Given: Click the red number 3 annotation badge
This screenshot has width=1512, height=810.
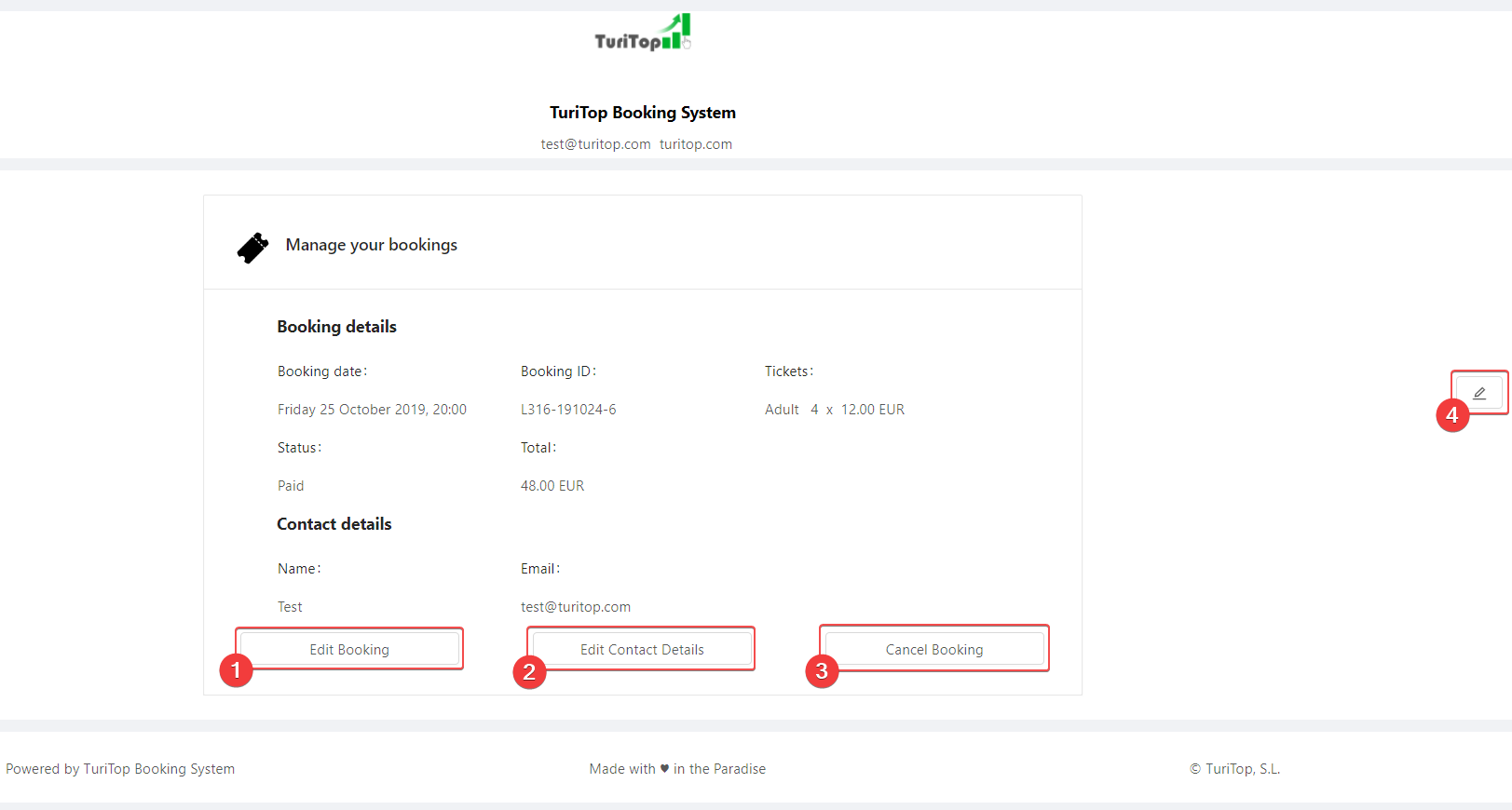Looking at the screenshot, I should pyautogui.click(x=822, y=671).
